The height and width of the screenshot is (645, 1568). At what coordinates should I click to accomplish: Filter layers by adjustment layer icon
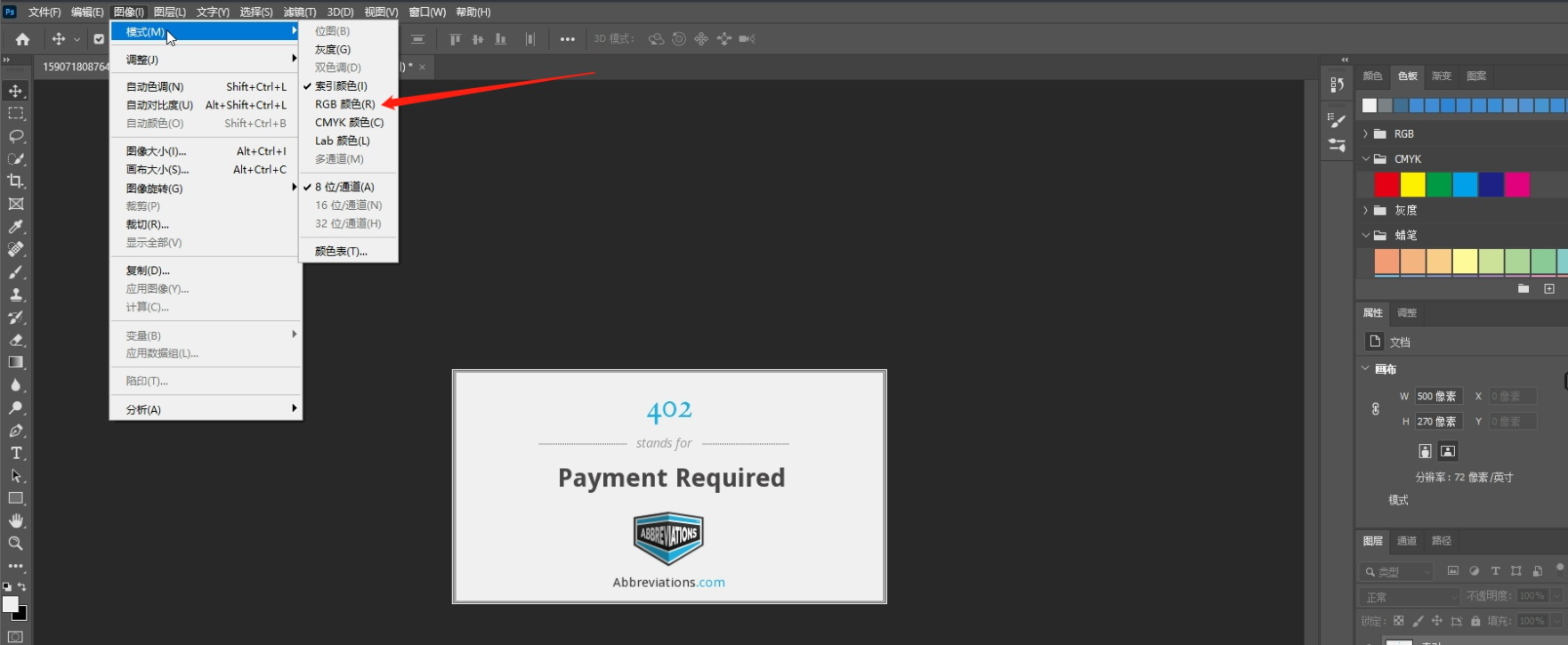[1475, 571]
